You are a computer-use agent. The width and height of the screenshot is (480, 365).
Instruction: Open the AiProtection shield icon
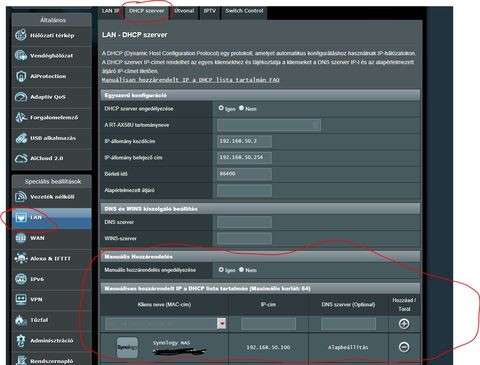click(21, 76)
